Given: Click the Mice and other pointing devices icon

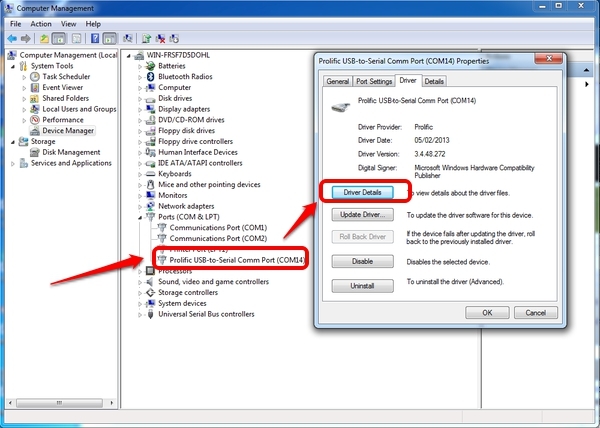Looking at the screenshot, I should click(x=150, y=184).
